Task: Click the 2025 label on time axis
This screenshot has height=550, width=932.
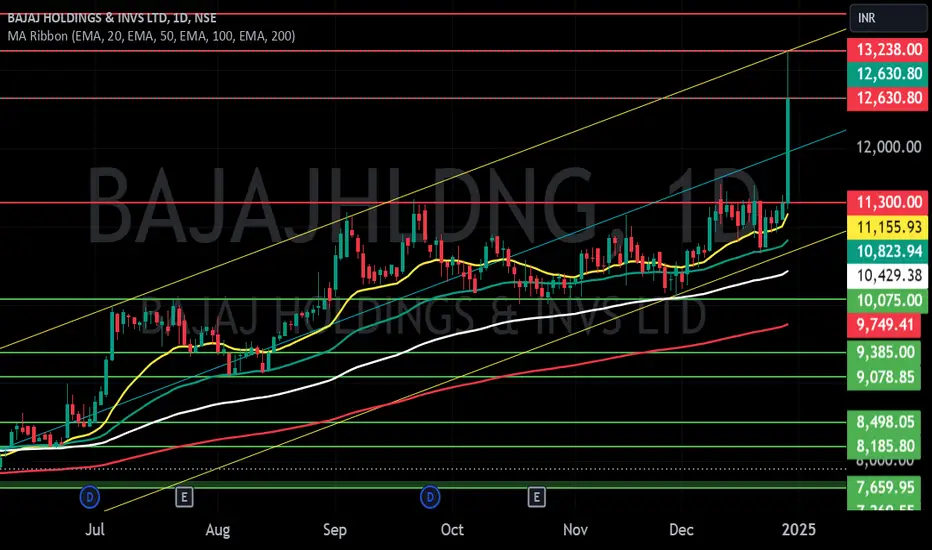Action: (x=798, y=530)
